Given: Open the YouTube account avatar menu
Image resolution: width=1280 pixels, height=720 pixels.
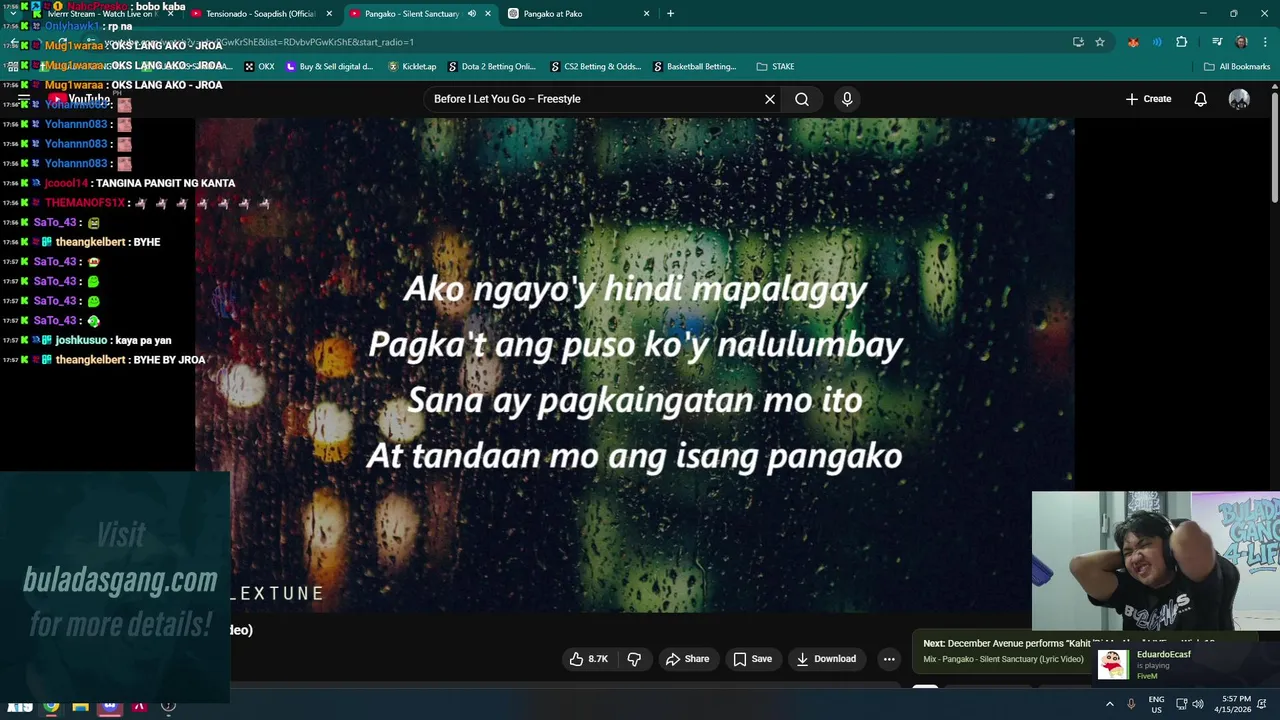Looking at the screenshot, I should click(1239, 99).
